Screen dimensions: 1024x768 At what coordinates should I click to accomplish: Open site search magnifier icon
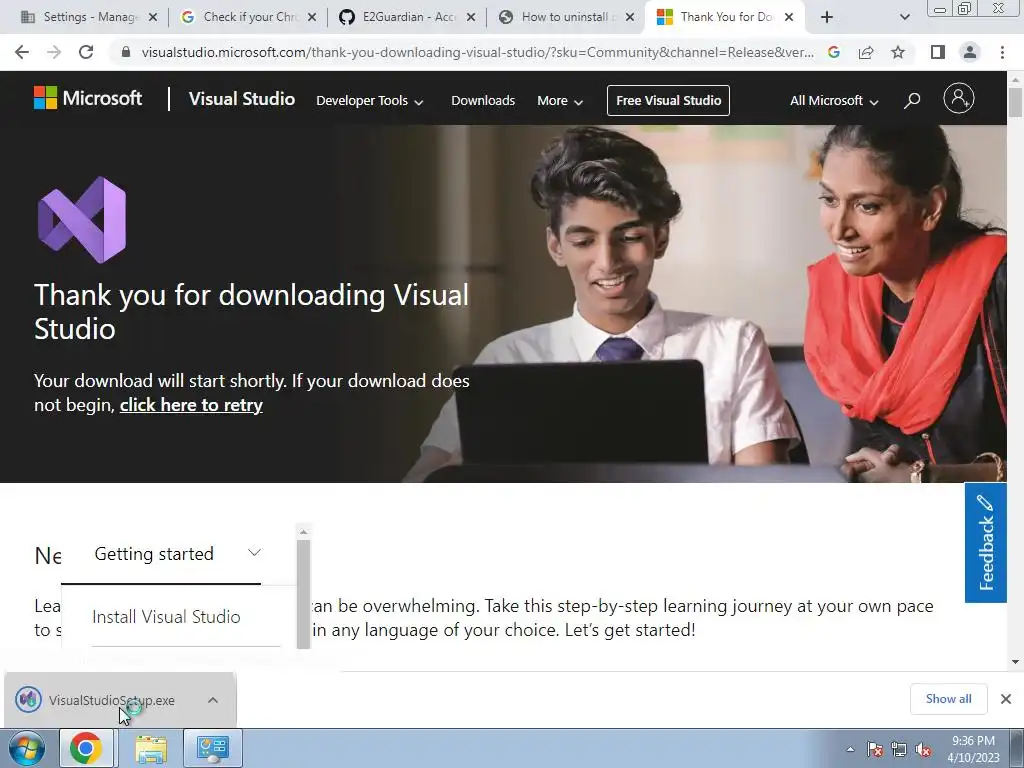coord(912,100)
